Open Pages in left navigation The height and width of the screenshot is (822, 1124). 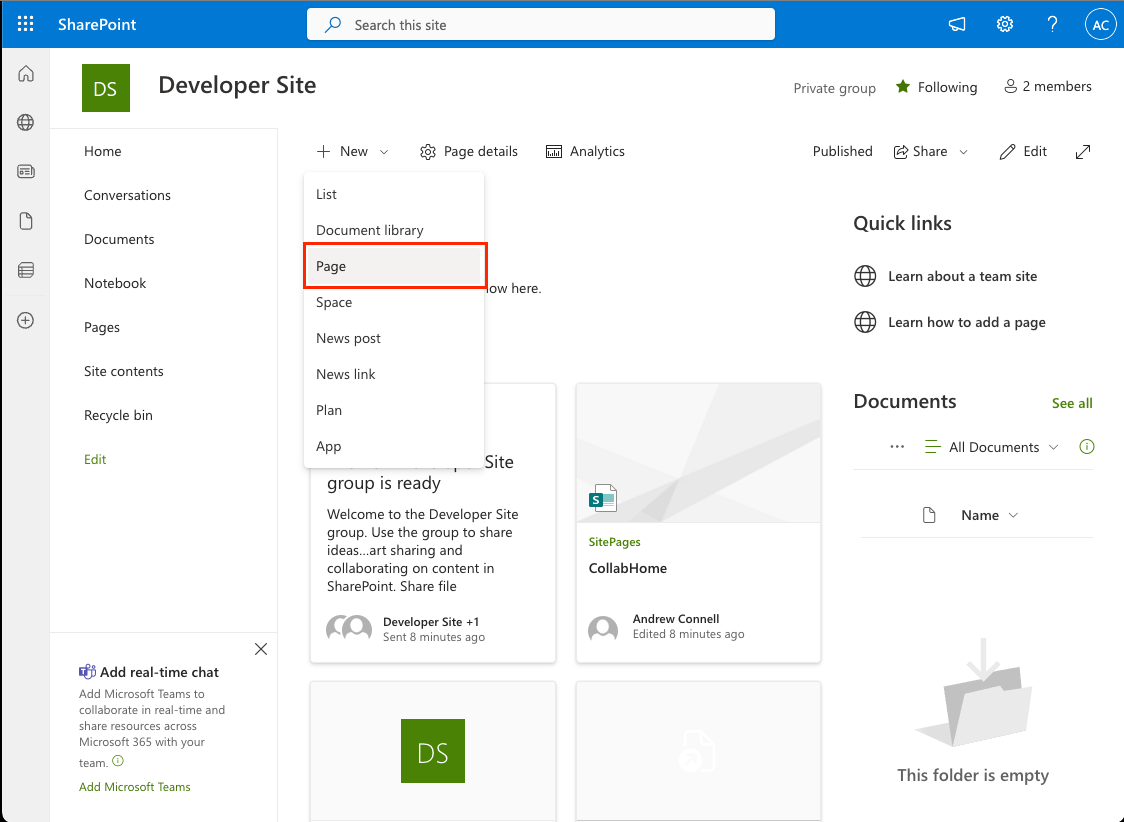pos(102,328)
